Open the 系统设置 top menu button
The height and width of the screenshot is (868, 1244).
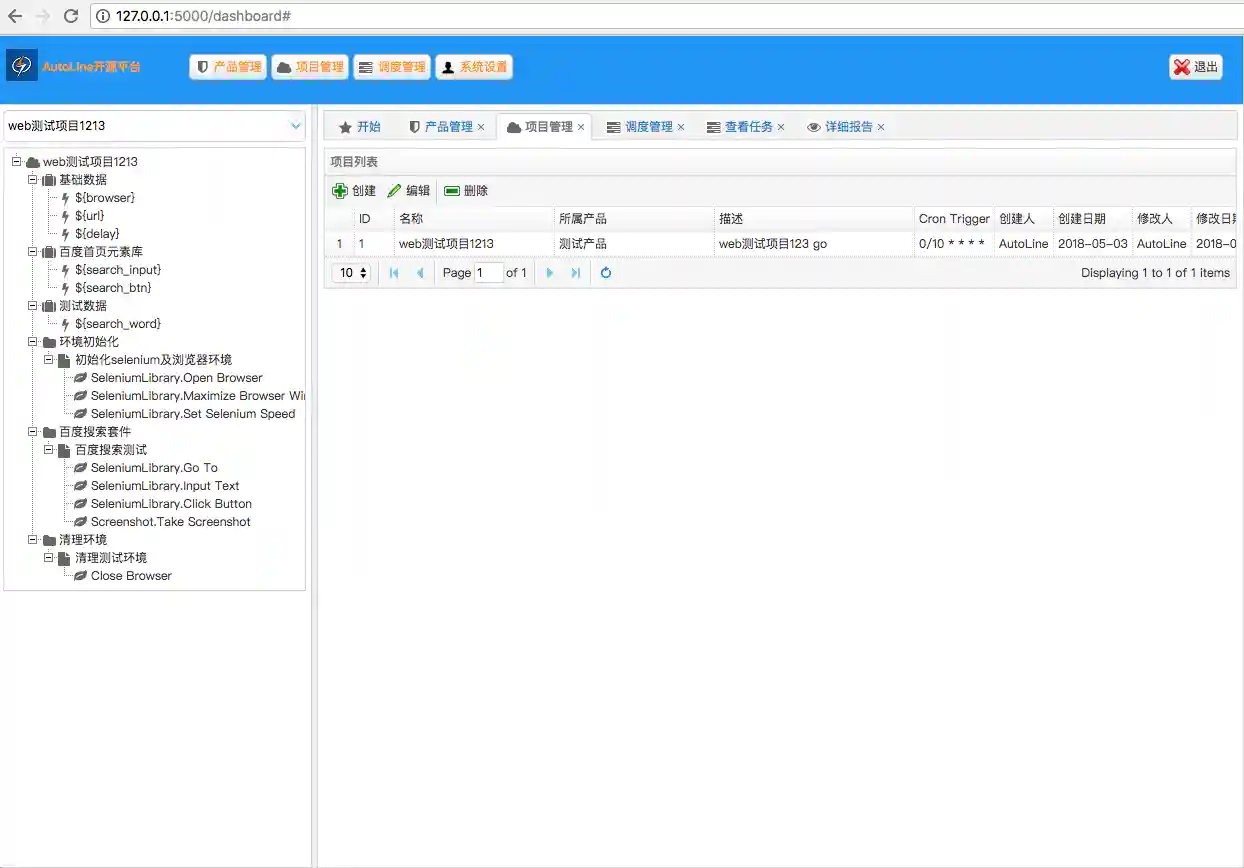tap(474, 67)
